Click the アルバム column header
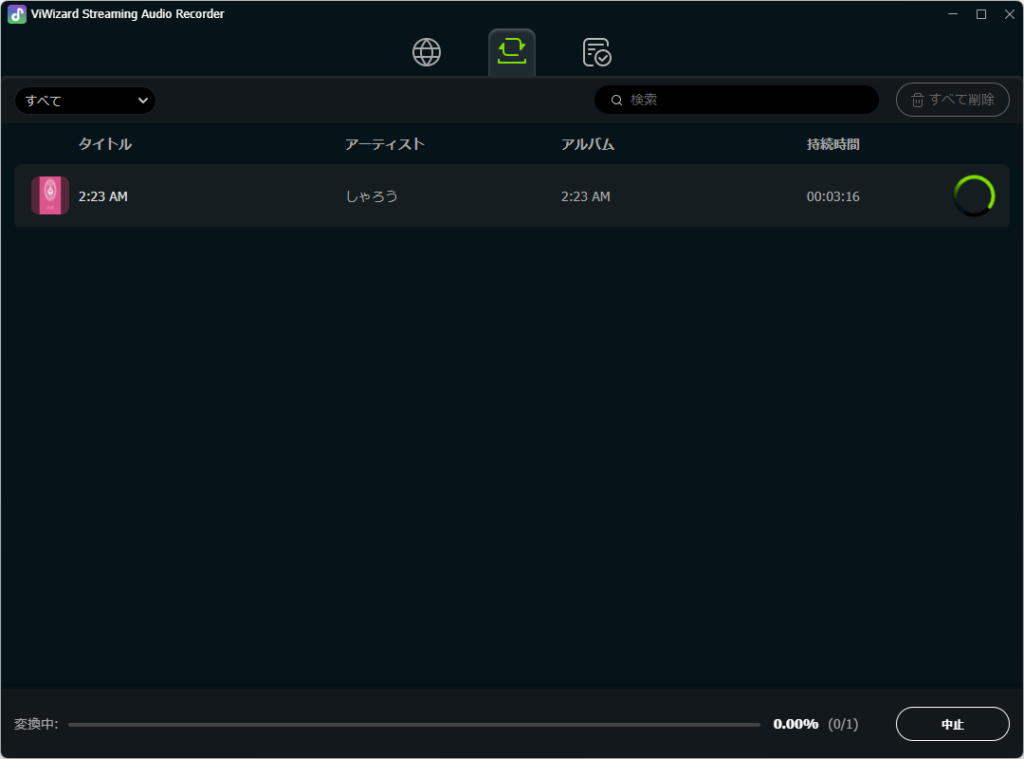The image size is (1024, 759). (588, 144)
